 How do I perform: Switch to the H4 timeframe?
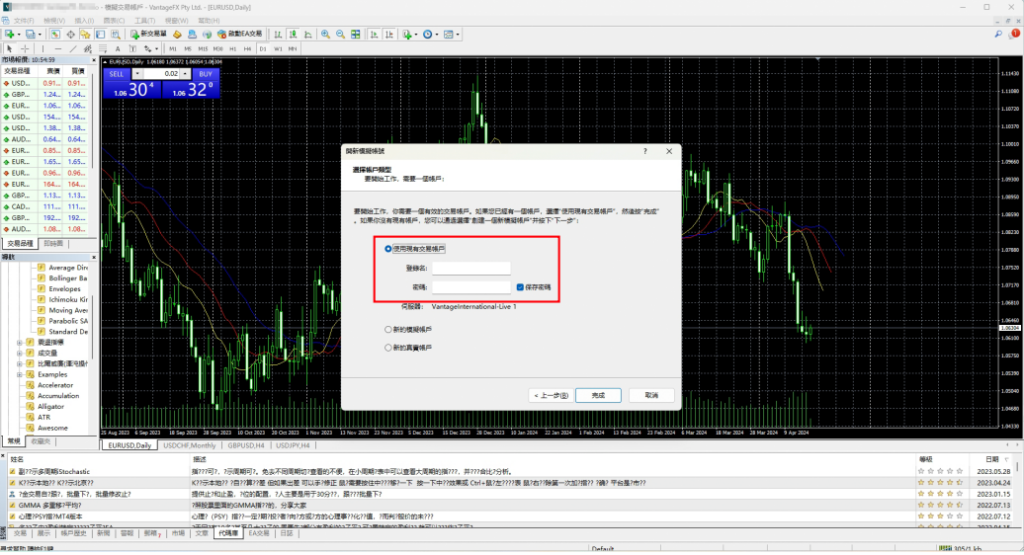click(x=249, y=48)
